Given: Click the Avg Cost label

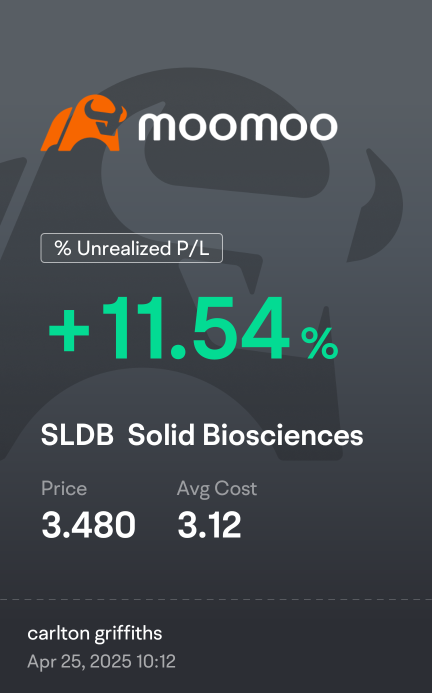Looking at the screenshot, I should pos(217,489).
